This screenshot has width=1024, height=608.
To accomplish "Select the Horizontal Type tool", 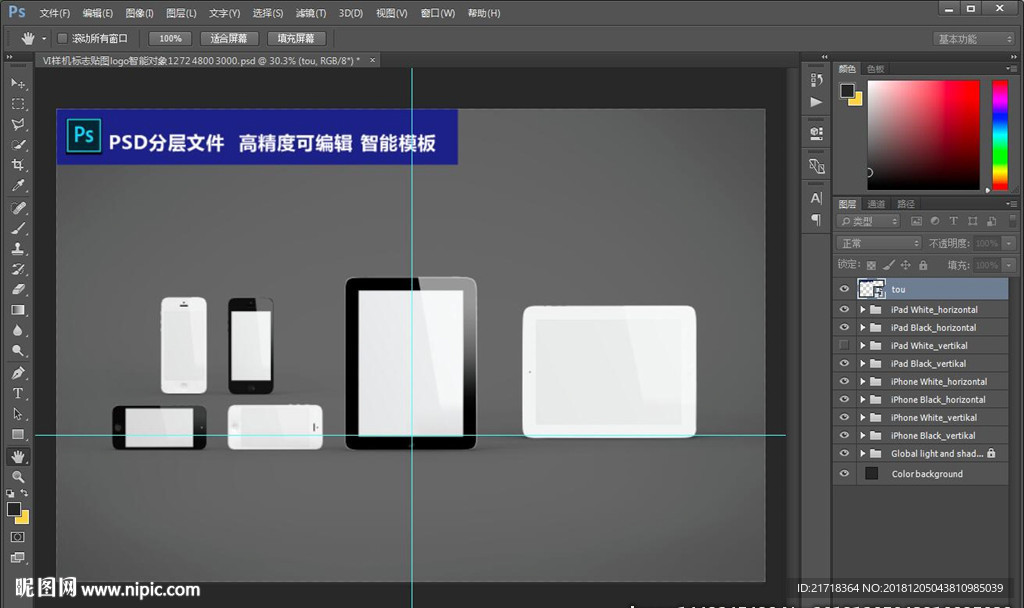I will [x=18, y=393].
